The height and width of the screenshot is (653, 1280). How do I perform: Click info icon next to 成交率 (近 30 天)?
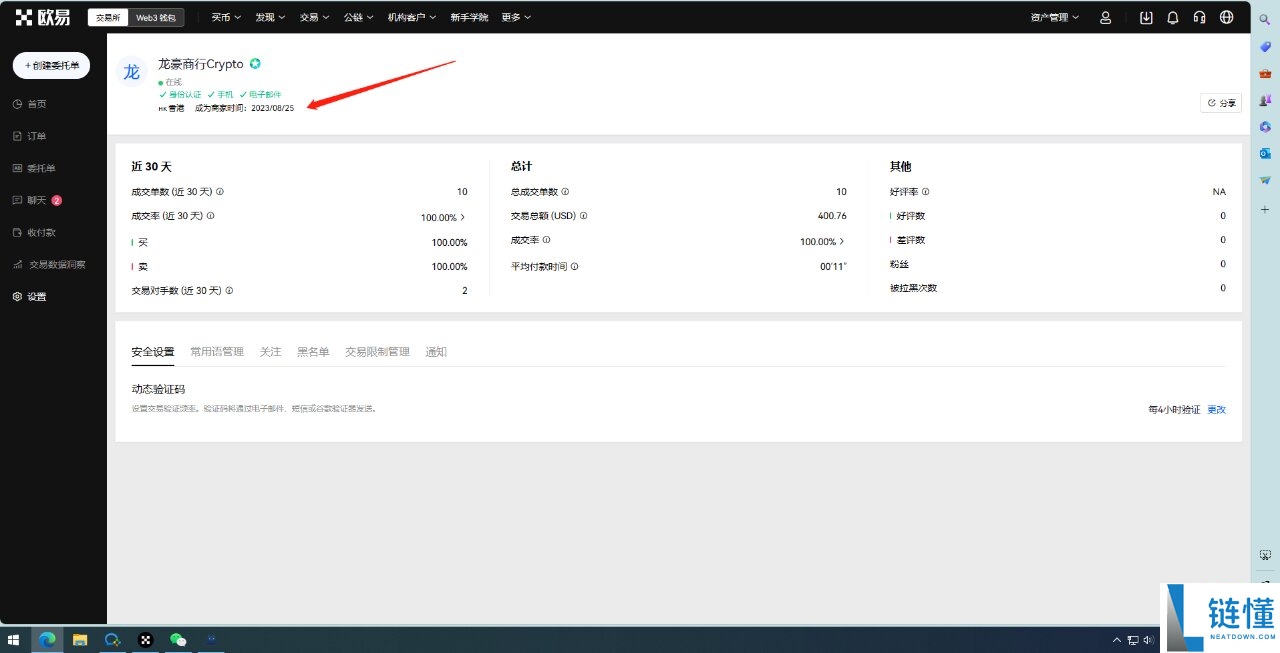(210, 216)
